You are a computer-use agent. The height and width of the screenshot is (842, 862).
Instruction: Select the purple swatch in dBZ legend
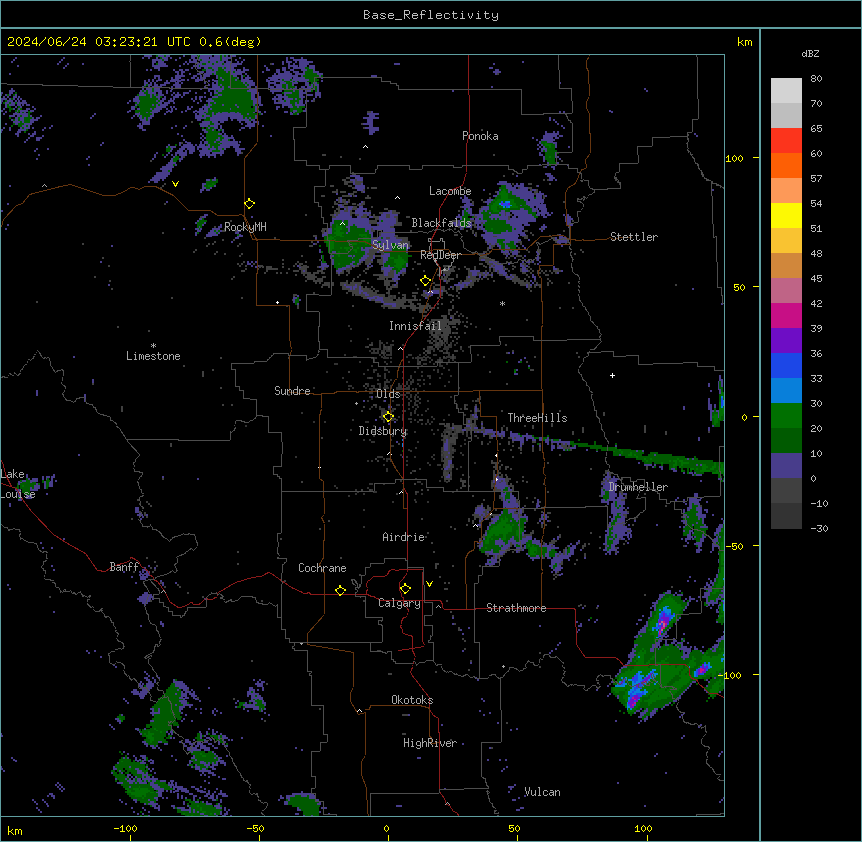tap(786, 341)
